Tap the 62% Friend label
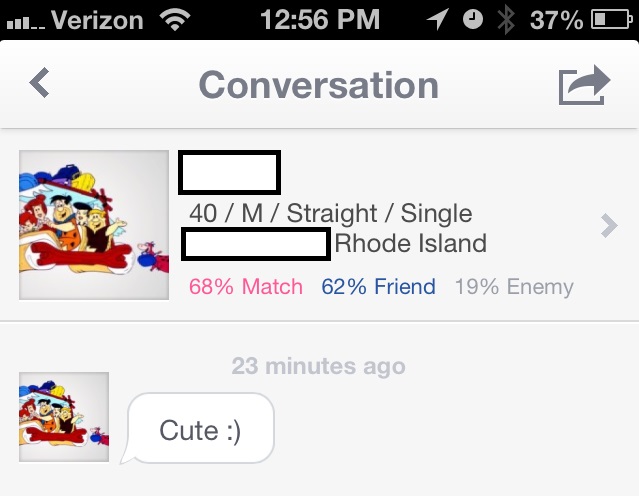 click(378, 287)
